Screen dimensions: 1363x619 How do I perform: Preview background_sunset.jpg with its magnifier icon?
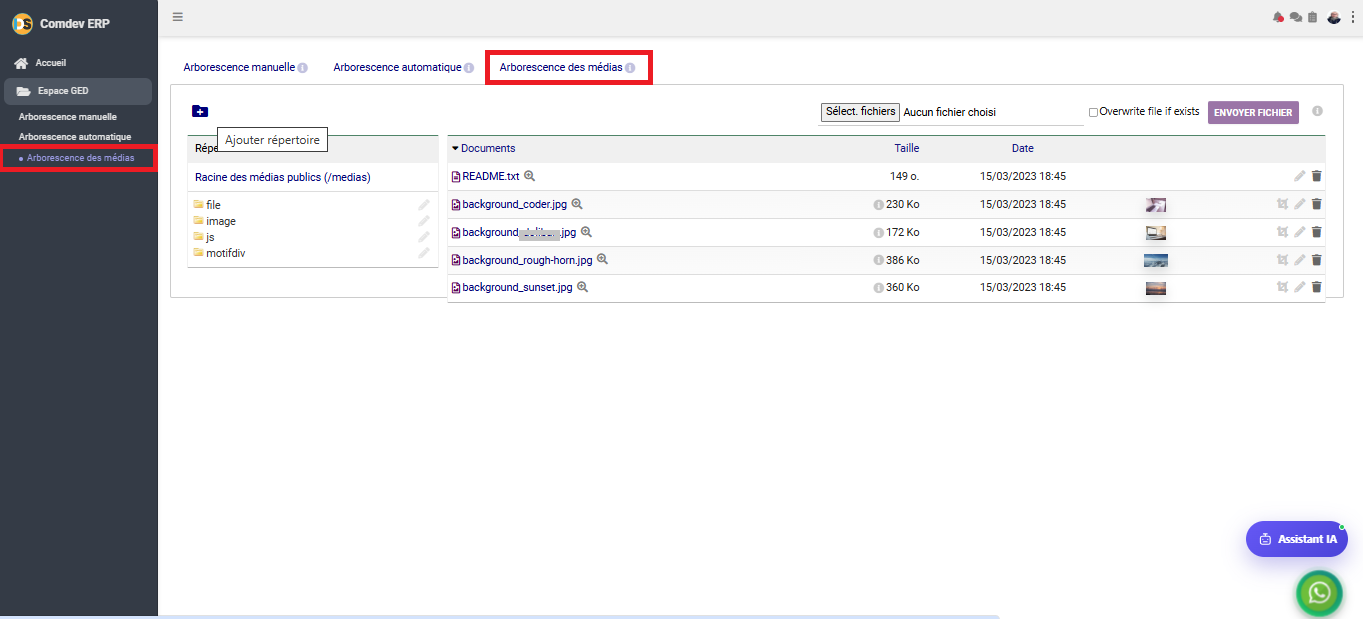[582, 287]
